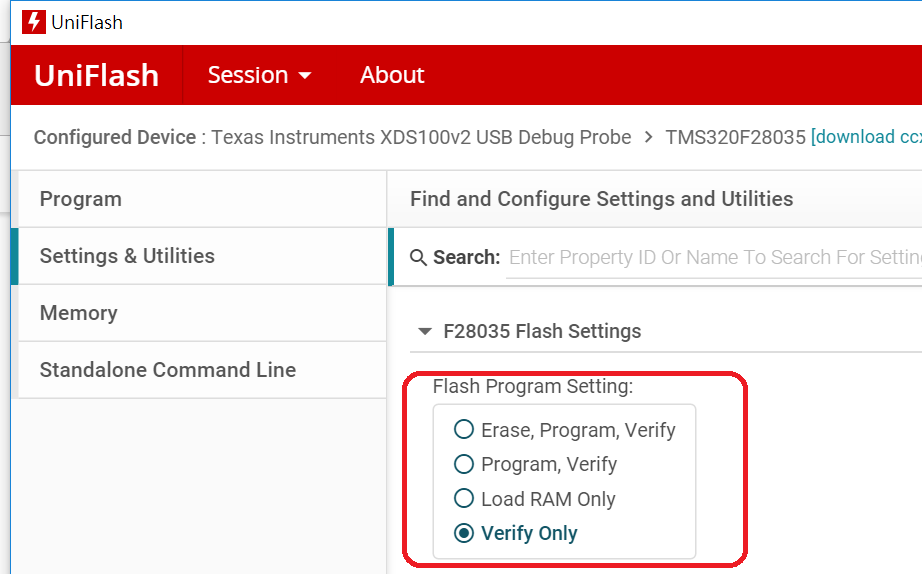Click the UniFlash logo in red header
The width and height of the screenshot is (922, 574).
click(96, 75)
